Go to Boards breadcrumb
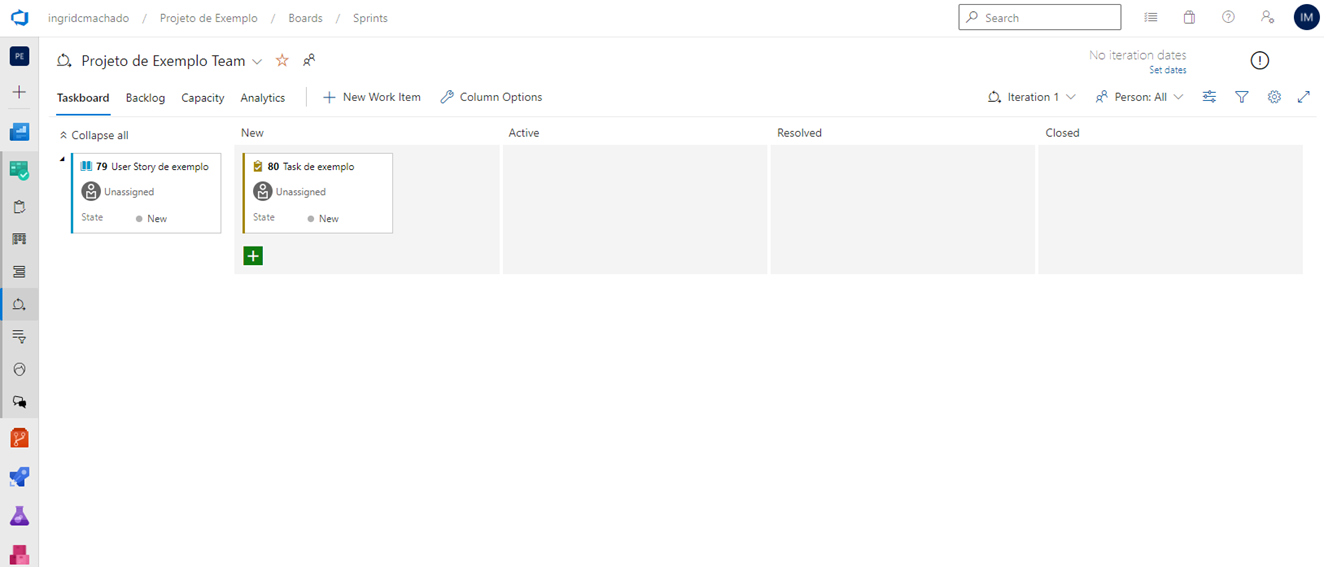This screenshot has height=567, width=1324. [x=305, y=18]
